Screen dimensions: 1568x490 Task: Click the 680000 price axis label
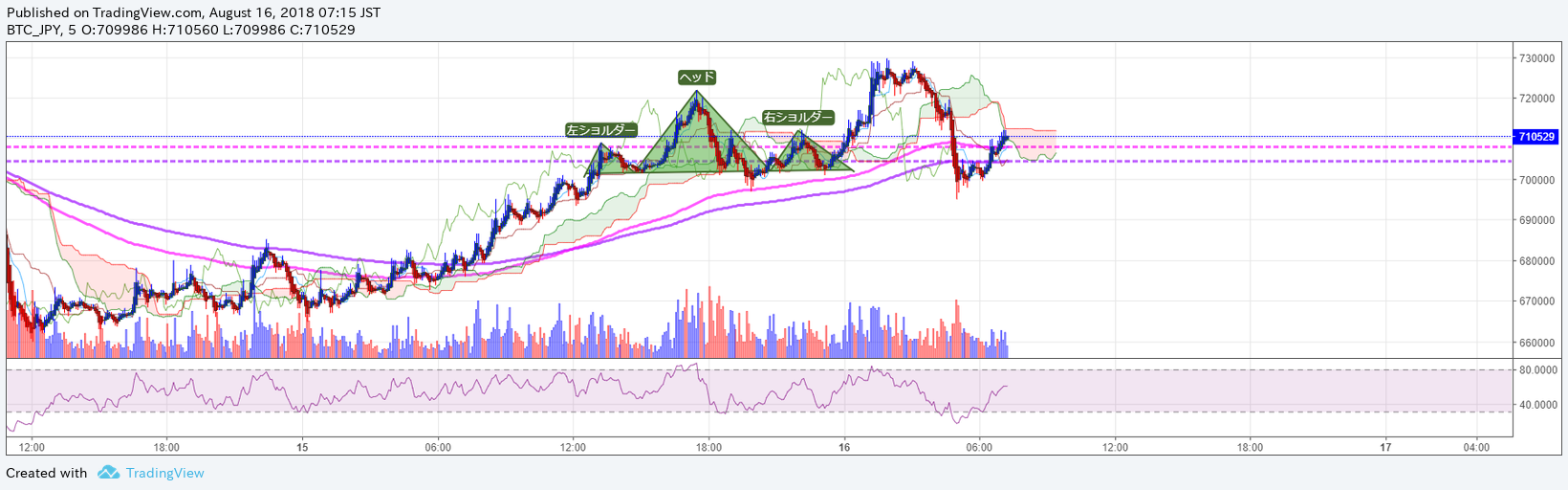[1536, 261]
